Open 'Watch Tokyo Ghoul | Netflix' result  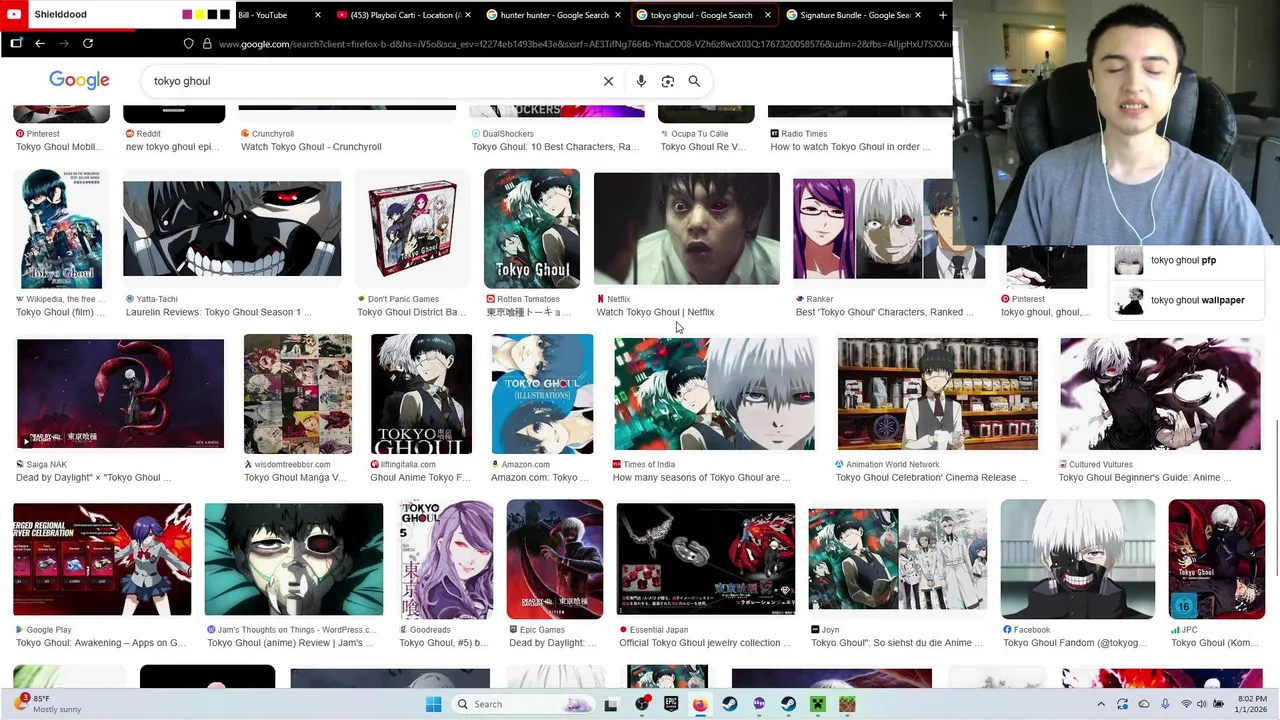[655, 312]
